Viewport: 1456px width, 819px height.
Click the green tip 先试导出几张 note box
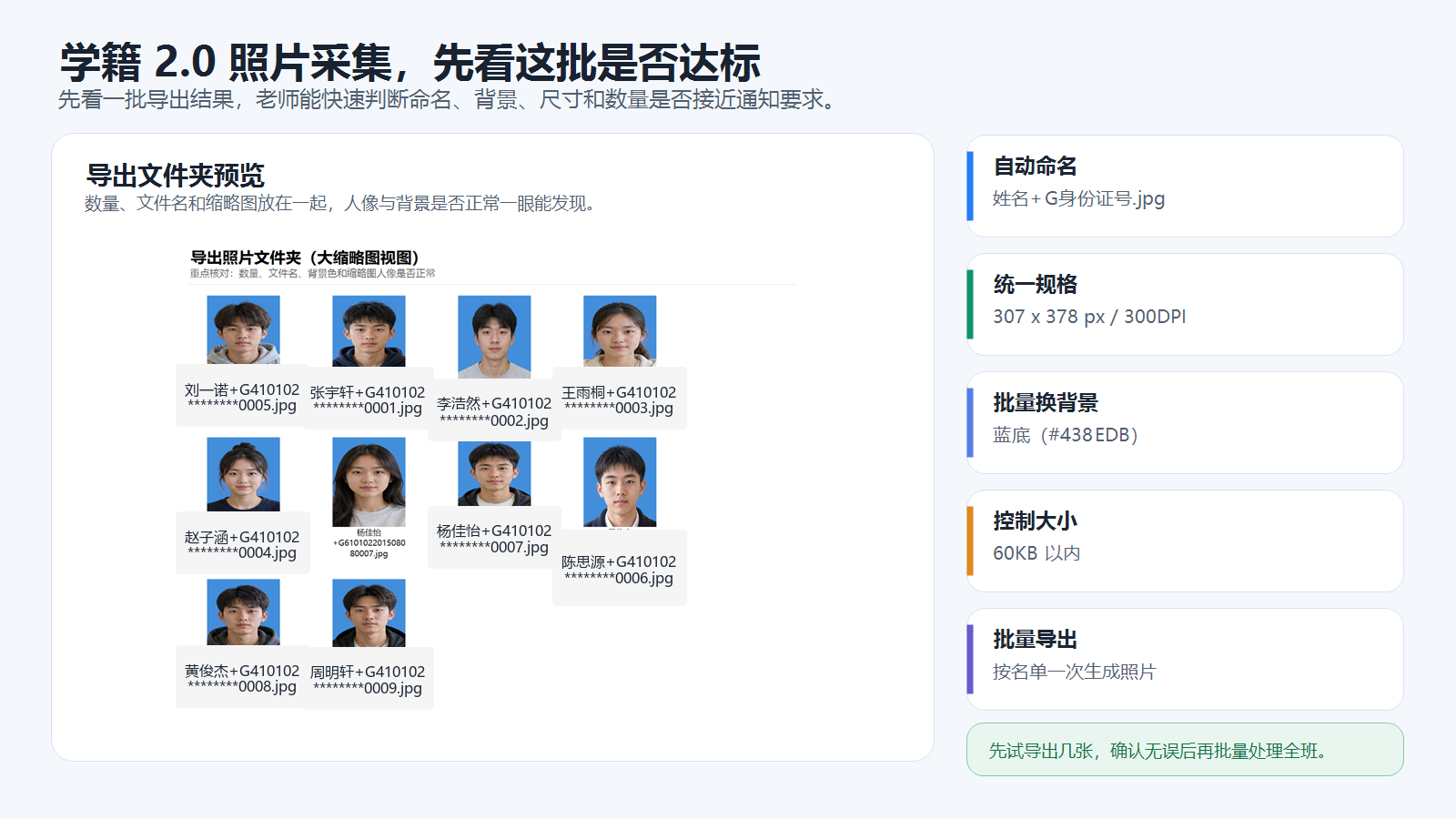coord(1185,750)
